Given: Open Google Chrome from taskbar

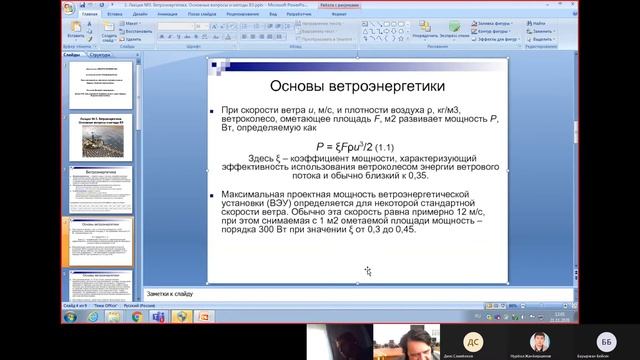Looking at the screenshot, I should (x=137, y=317).
